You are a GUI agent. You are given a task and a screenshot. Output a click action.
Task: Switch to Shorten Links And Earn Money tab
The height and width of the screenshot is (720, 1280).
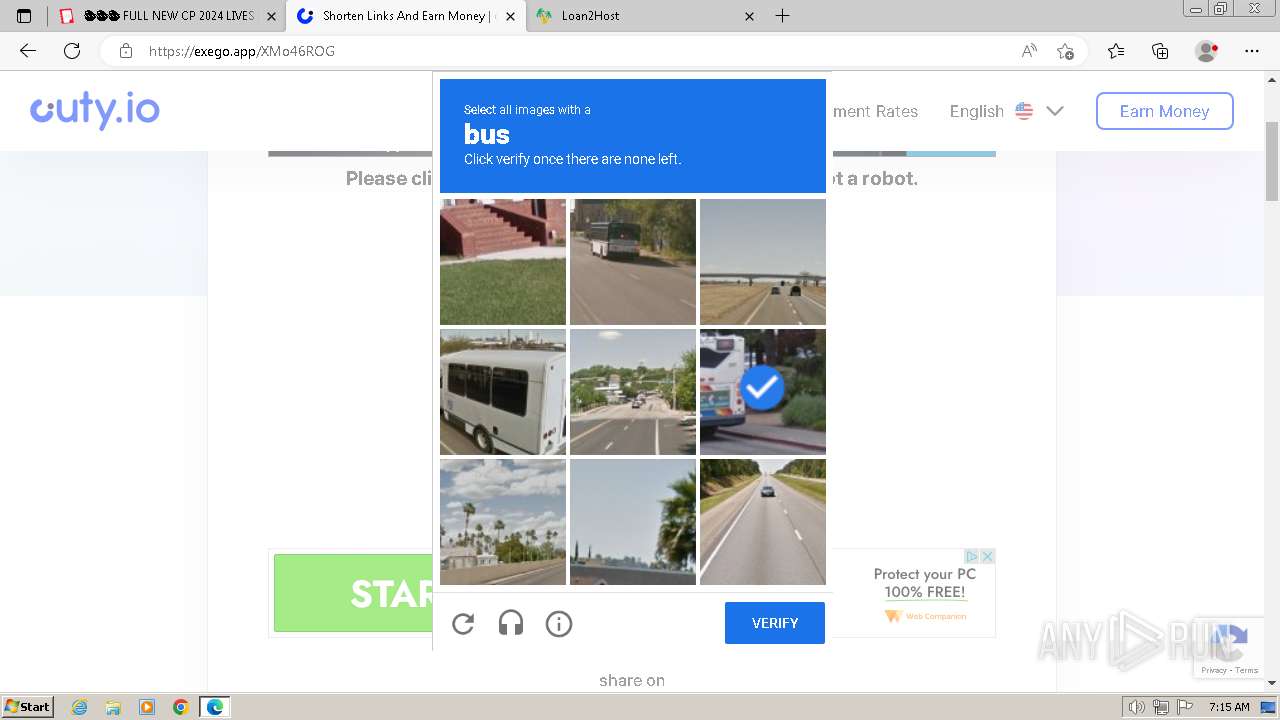[405, 16]
